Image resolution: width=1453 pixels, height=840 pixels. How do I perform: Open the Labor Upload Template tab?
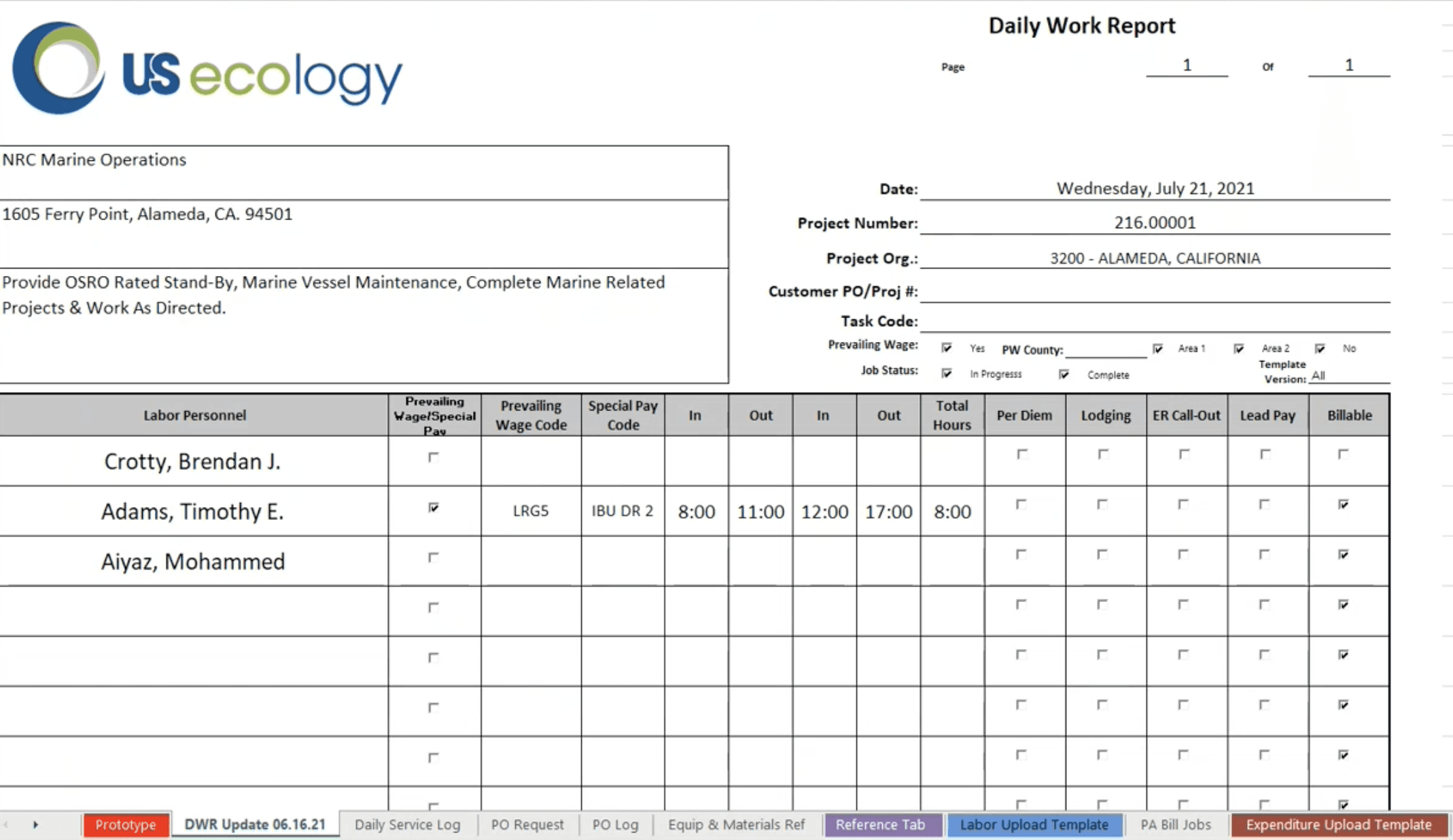click(x=1034, y=824)
